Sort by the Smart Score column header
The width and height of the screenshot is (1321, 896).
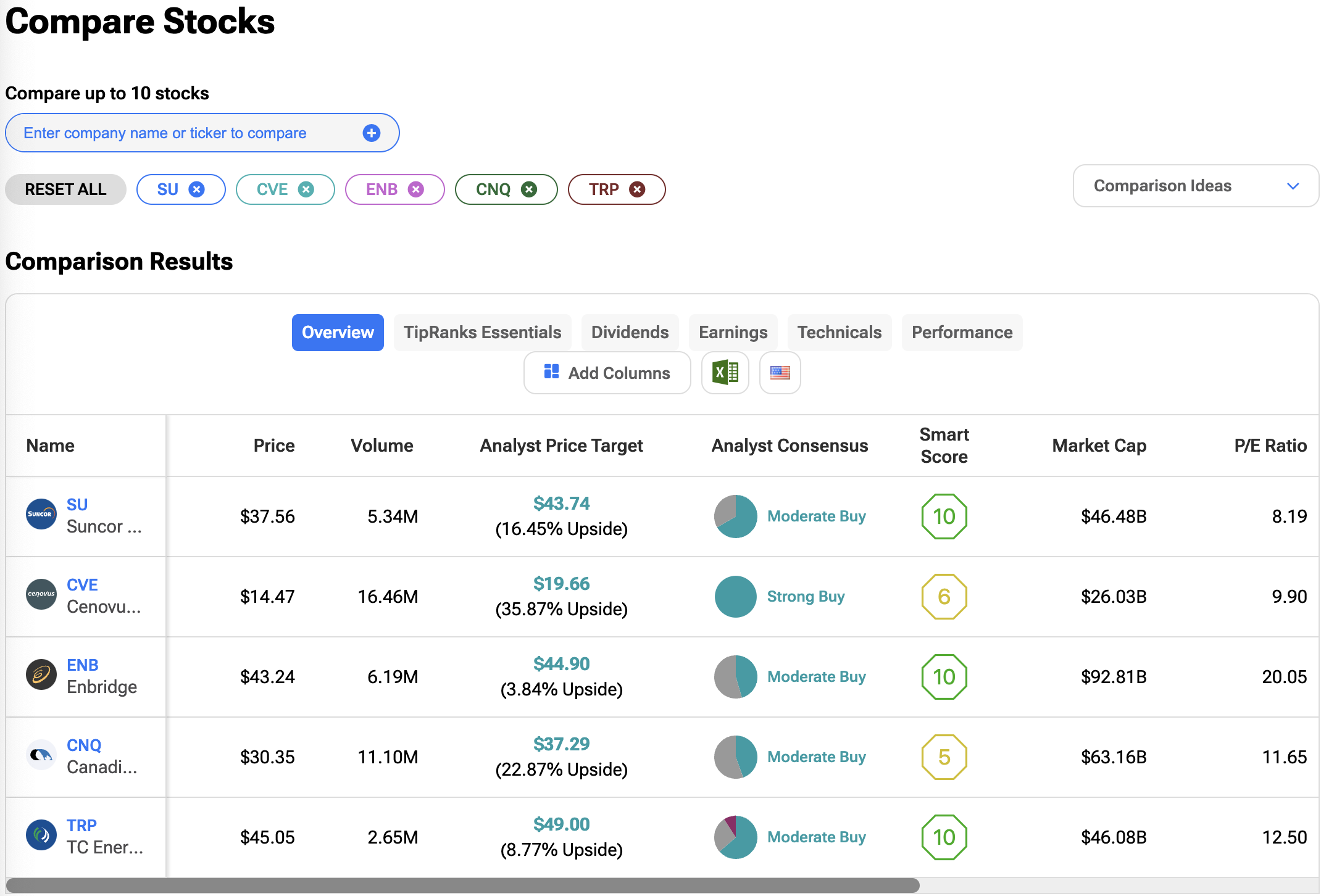pyautogui.click(x=944, y=446)
